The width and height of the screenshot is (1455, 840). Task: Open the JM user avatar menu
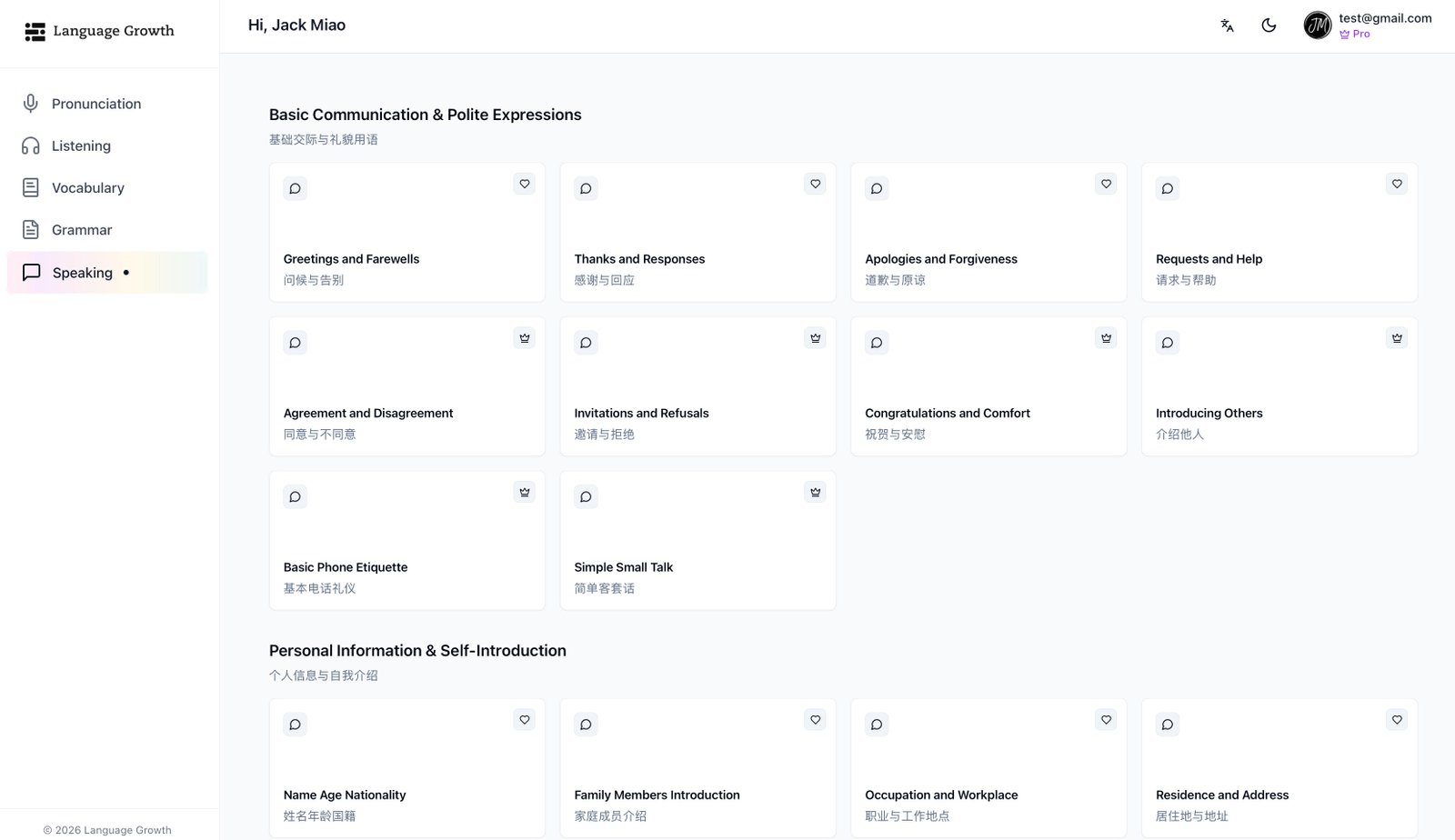click(x=1317, y=25)
